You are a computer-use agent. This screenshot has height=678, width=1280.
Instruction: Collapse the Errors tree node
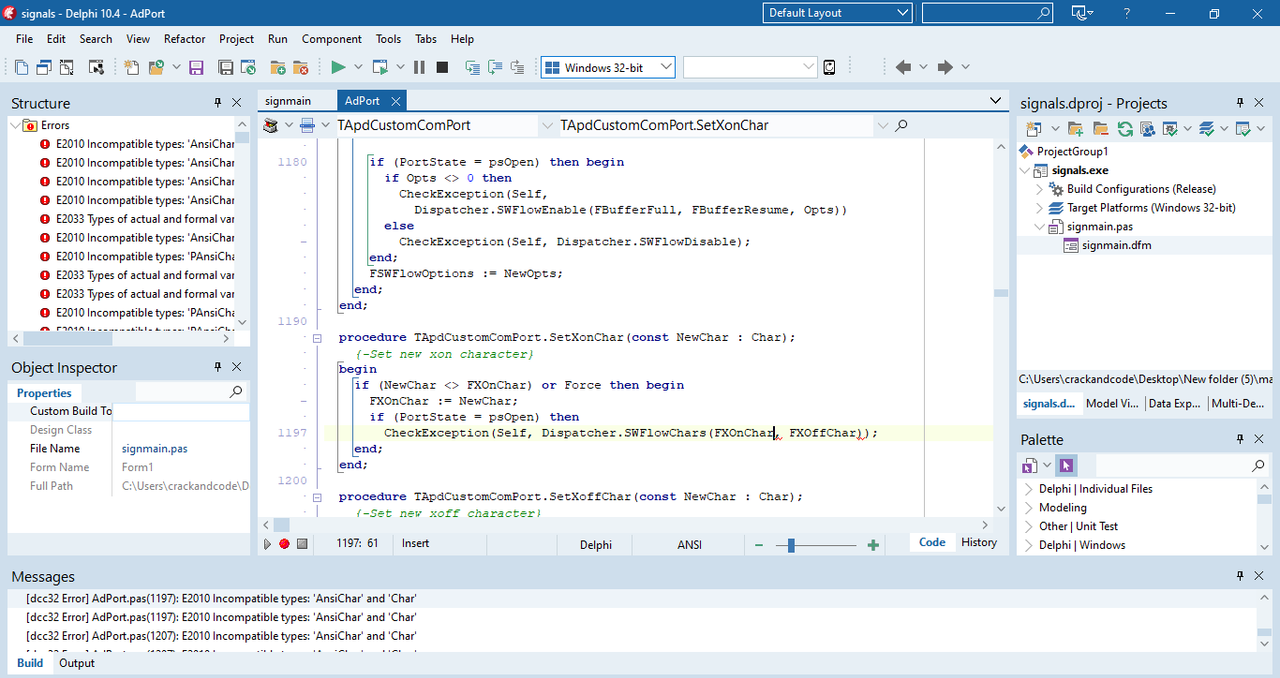click(x=16, y=125)
